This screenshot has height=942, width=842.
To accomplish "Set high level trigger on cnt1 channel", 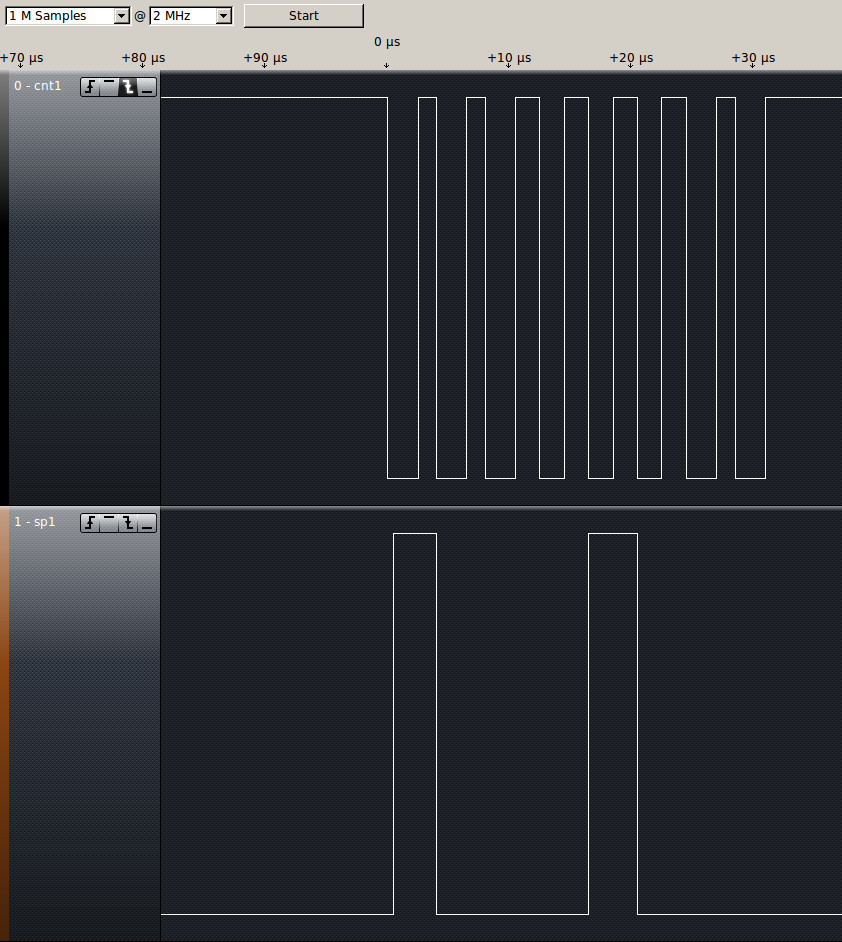I will click(109, 87).
